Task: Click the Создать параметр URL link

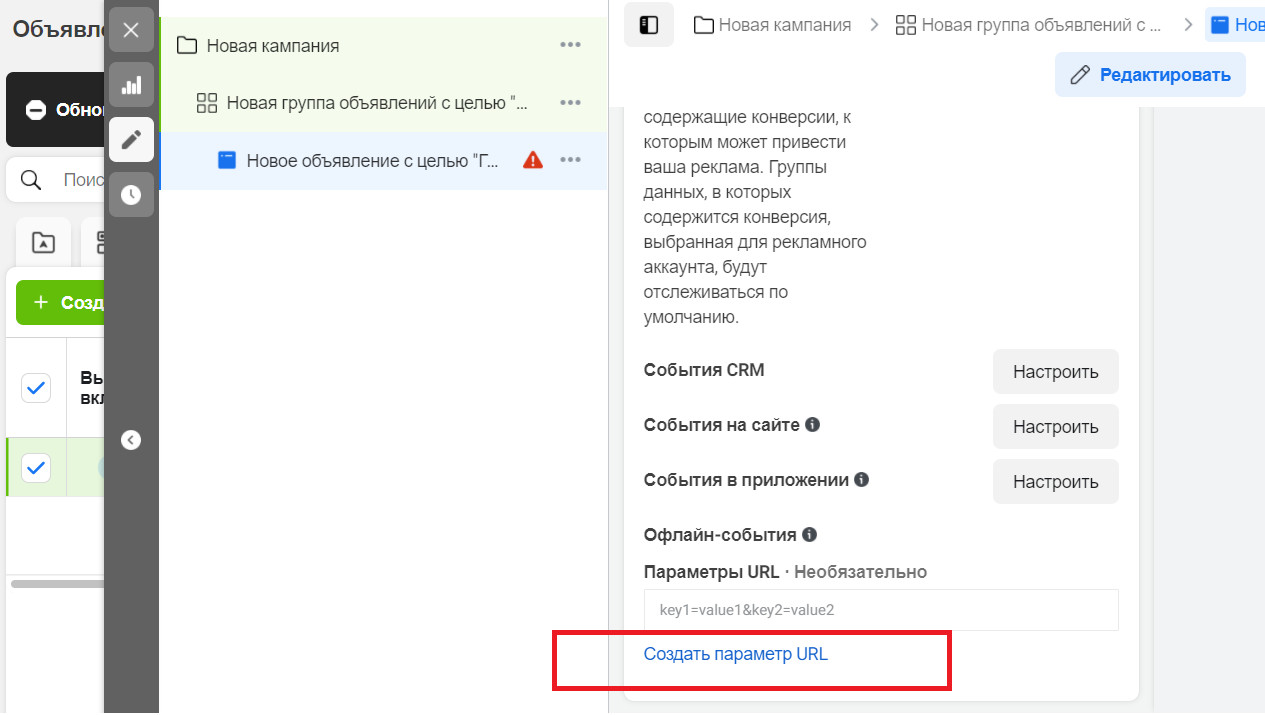Action: click(736, 654)
